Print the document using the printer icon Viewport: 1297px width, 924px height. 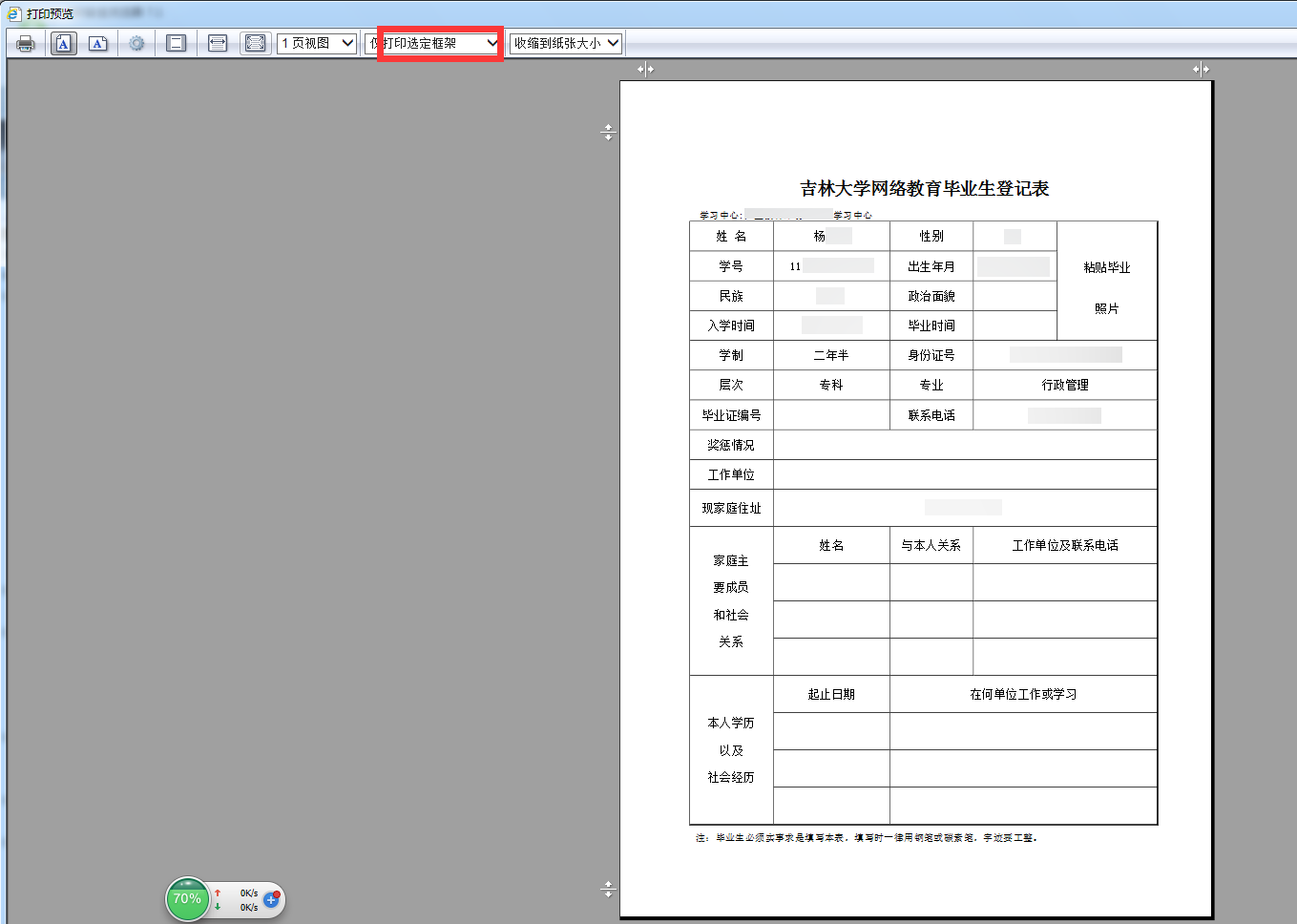coord(26,43)
